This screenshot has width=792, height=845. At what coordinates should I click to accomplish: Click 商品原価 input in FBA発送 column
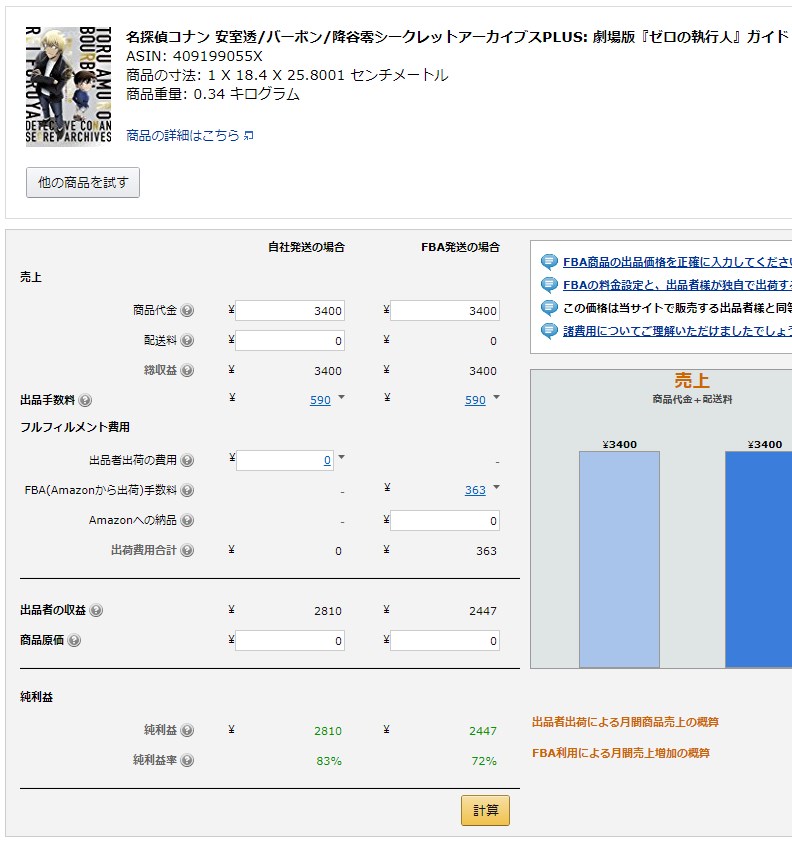coord(445,641)
